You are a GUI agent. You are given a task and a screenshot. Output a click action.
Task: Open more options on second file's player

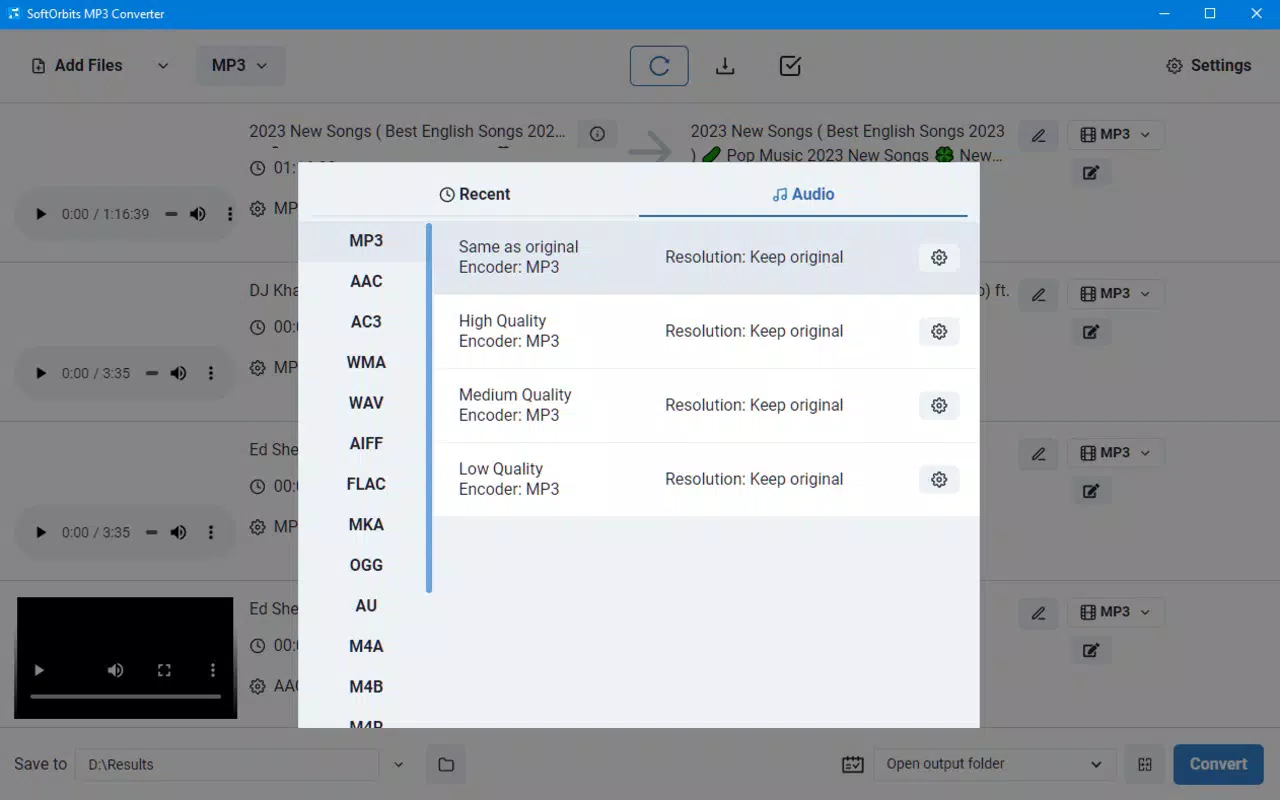(210, 373)
